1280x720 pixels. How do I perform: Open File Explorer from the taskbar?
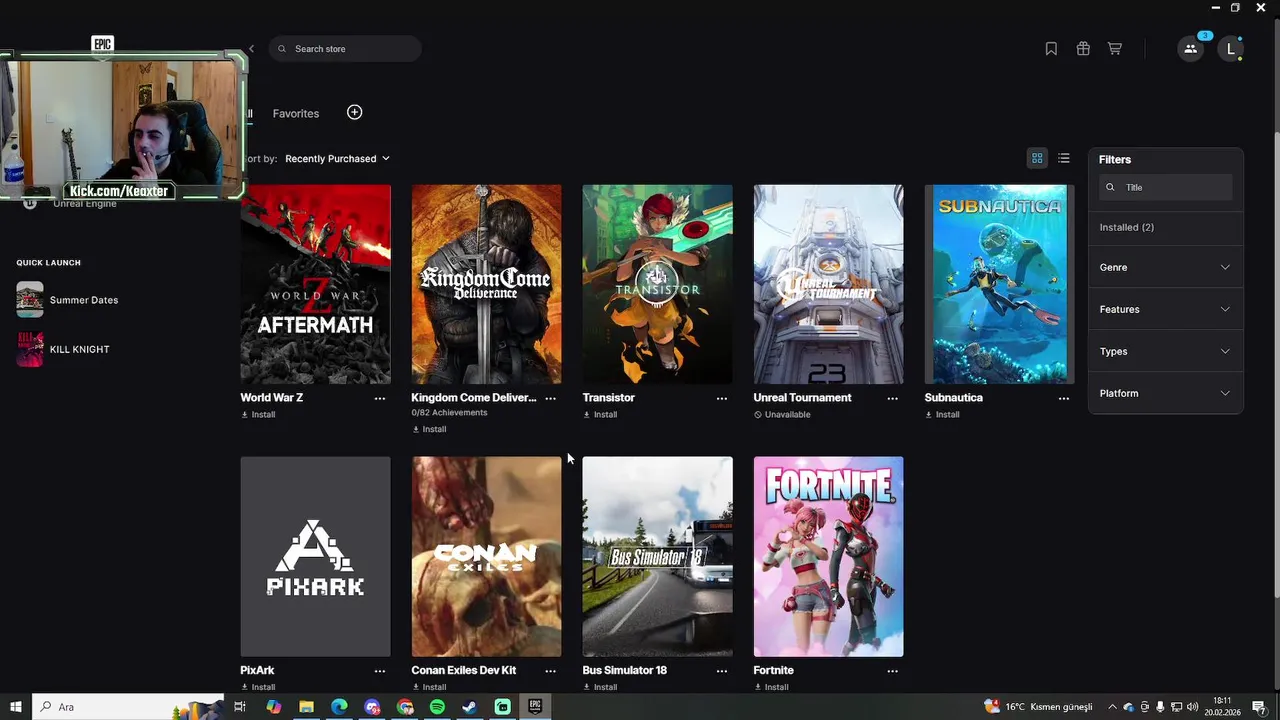(306, 707)
